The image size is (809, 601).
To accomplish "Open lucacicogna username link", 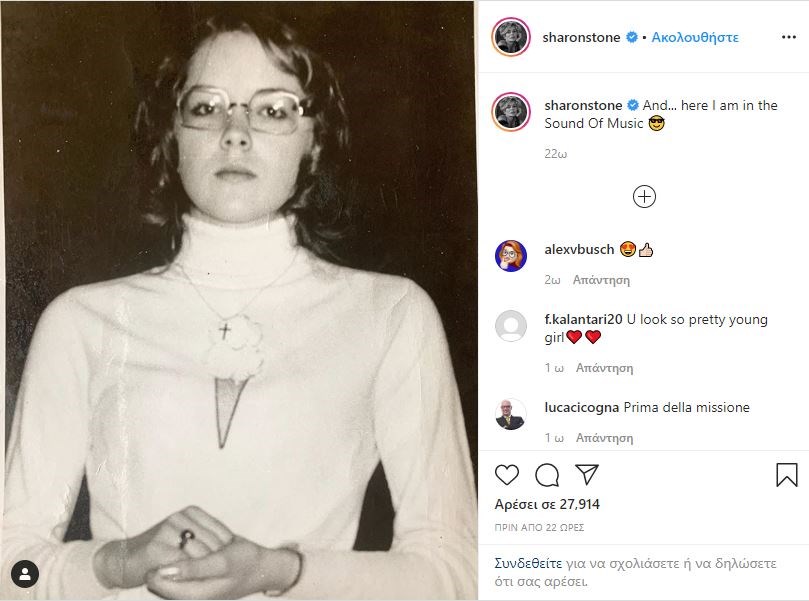I will [581, 408].
